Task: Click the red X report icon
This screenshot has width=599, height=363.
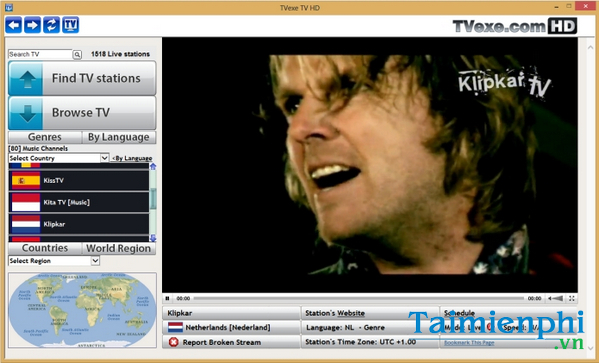Action: 173,342
